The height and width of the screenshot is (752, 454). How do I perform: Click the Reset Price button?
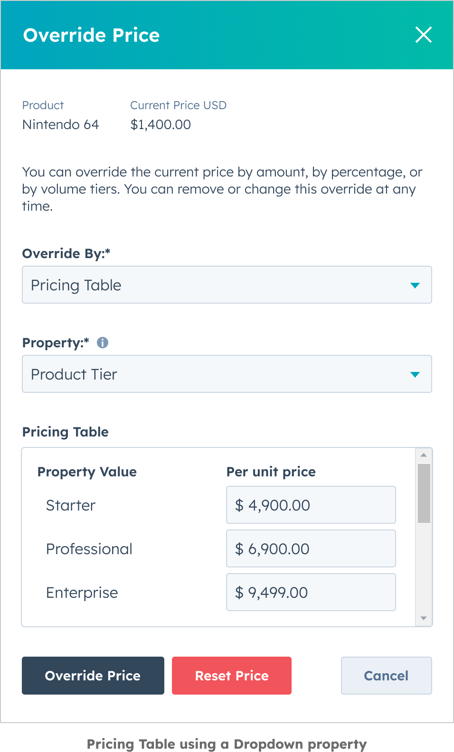click(x=232, y=675)
